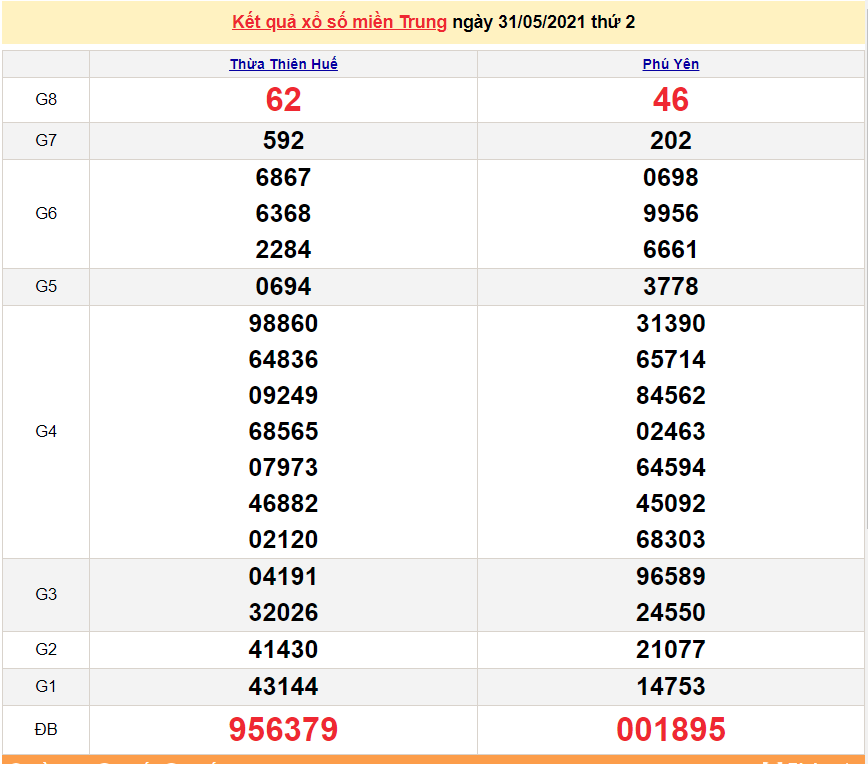
Task: Select G7 result 202
Action: [x=671, y=141]
